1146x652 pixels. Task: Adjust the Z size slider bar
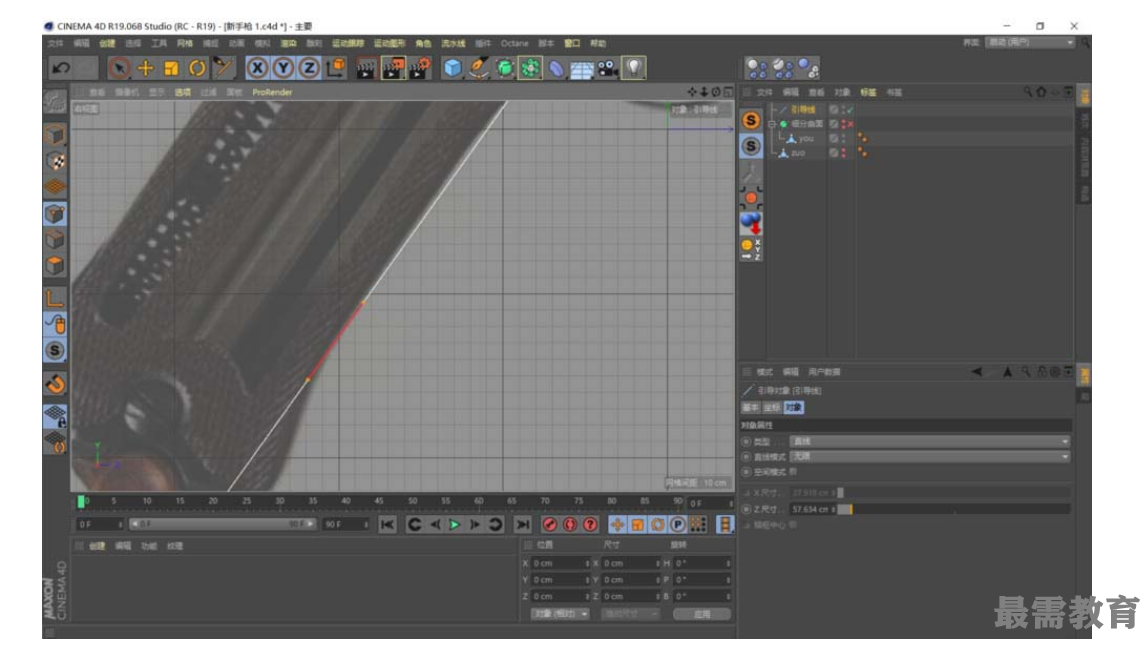point(954,509)
